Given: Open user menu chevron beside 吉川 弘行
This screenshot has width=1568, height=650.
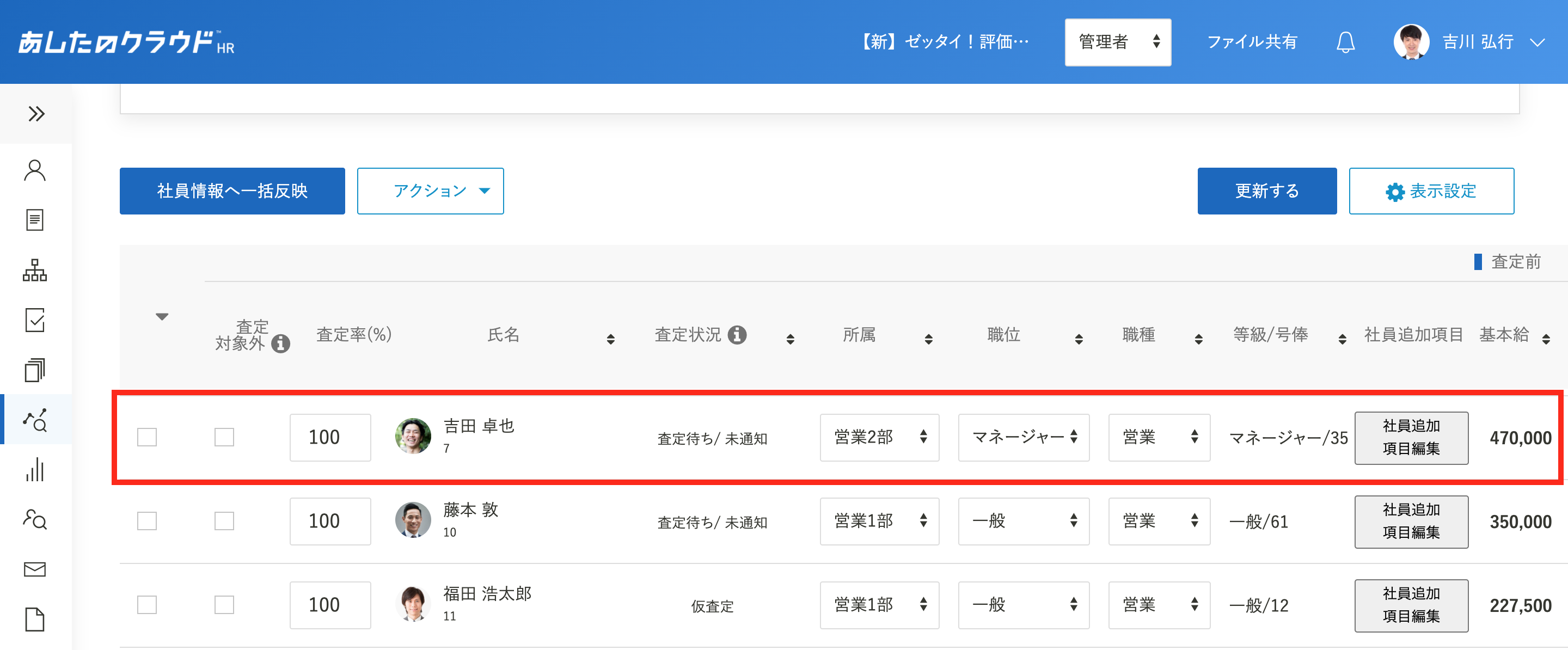Looking at the screenshot, I should coord(1537,42).
